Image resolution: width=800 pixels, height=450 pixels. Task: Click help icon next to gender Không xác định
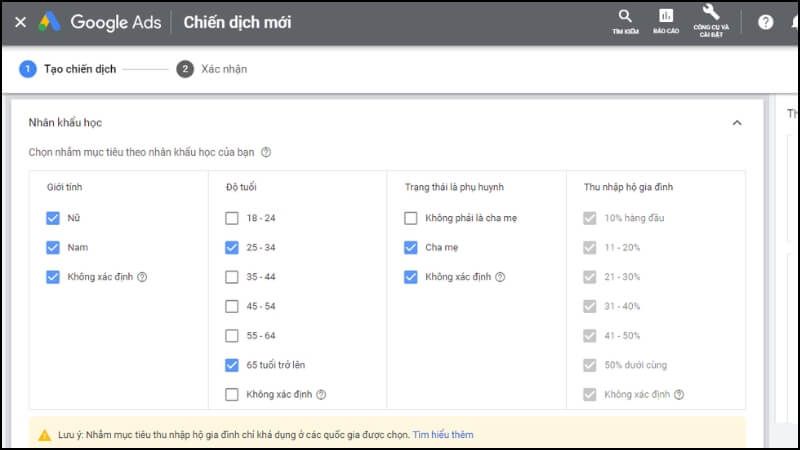[x=142, y=277]
